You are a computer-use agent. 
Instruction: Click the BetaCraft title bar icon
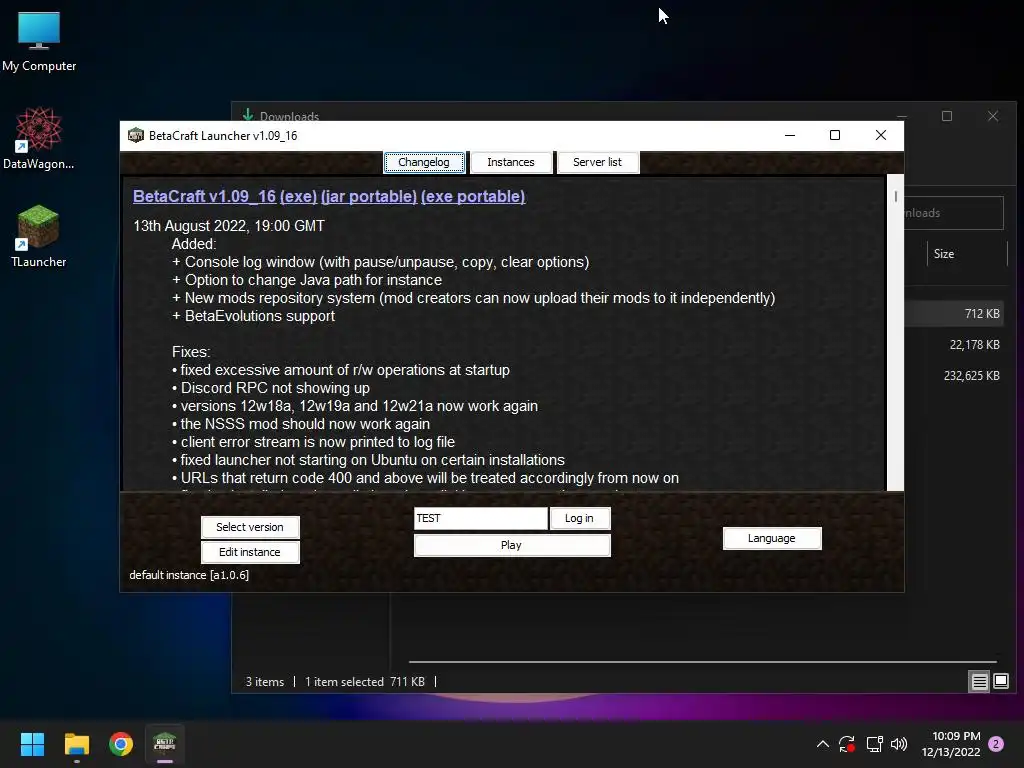click(136, 136)
